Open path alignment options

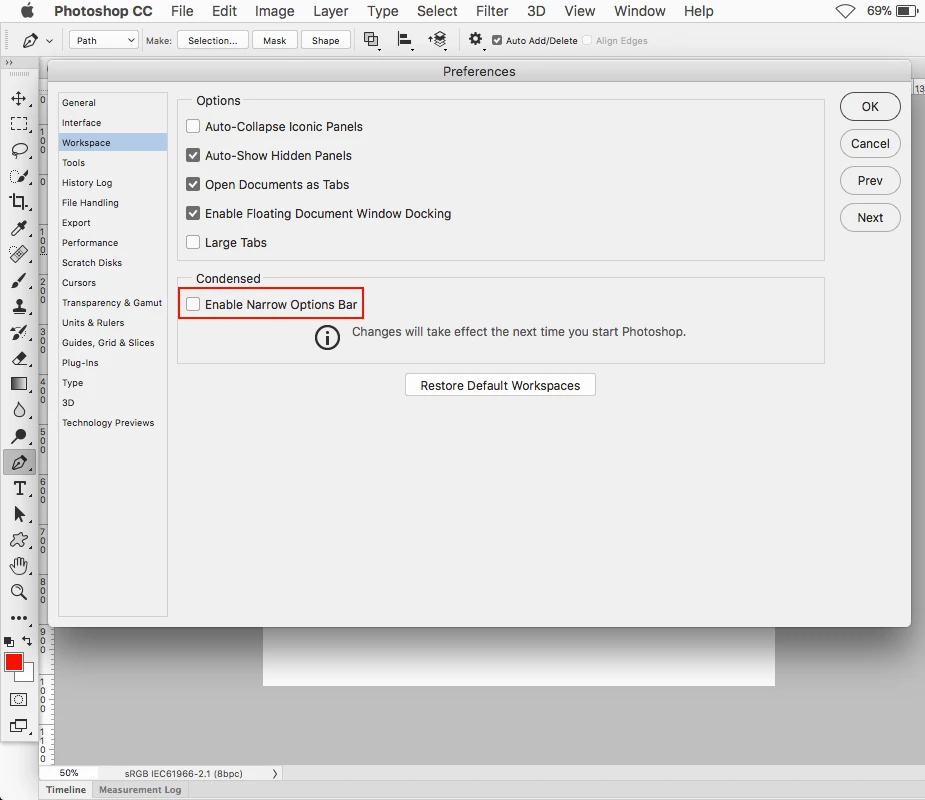click(x=405, y=40)
